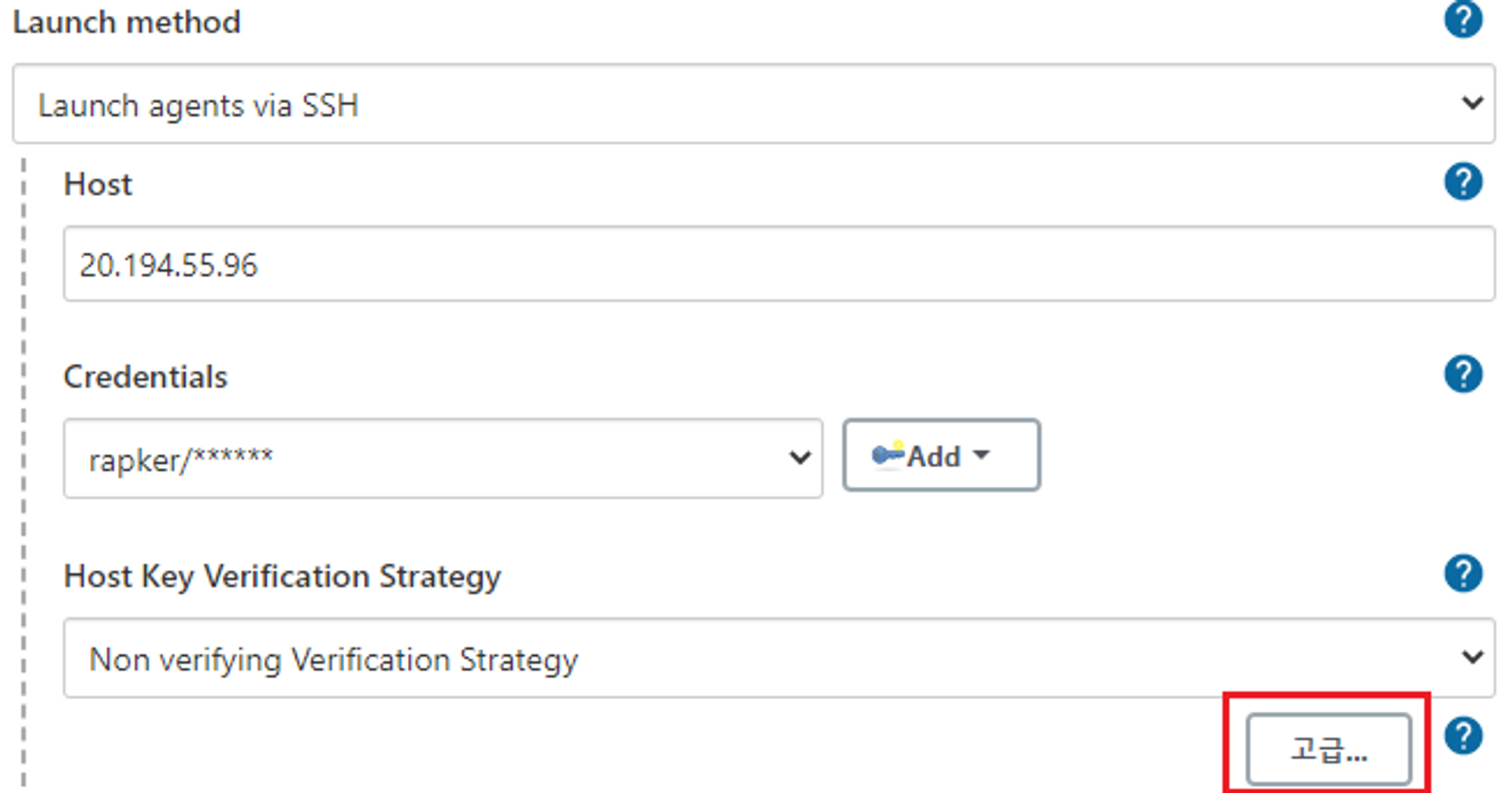This screenshot has width=1512, height=793.
Task: Click the Credentials label text
Action: pyautogui.click(x=146, y=376)
